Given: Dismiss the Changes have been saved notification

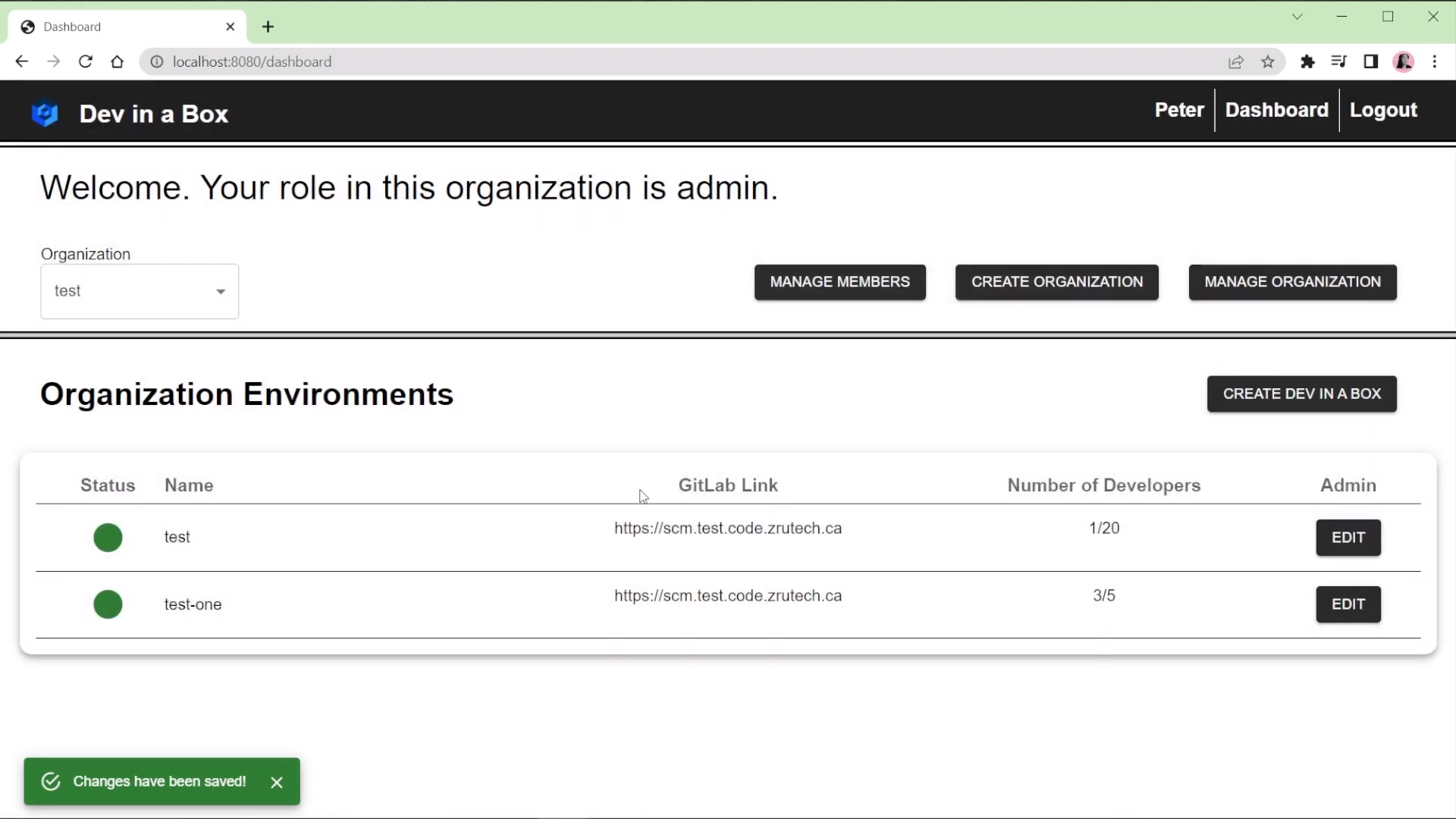Looking at the screenshot, I should 277,782.
